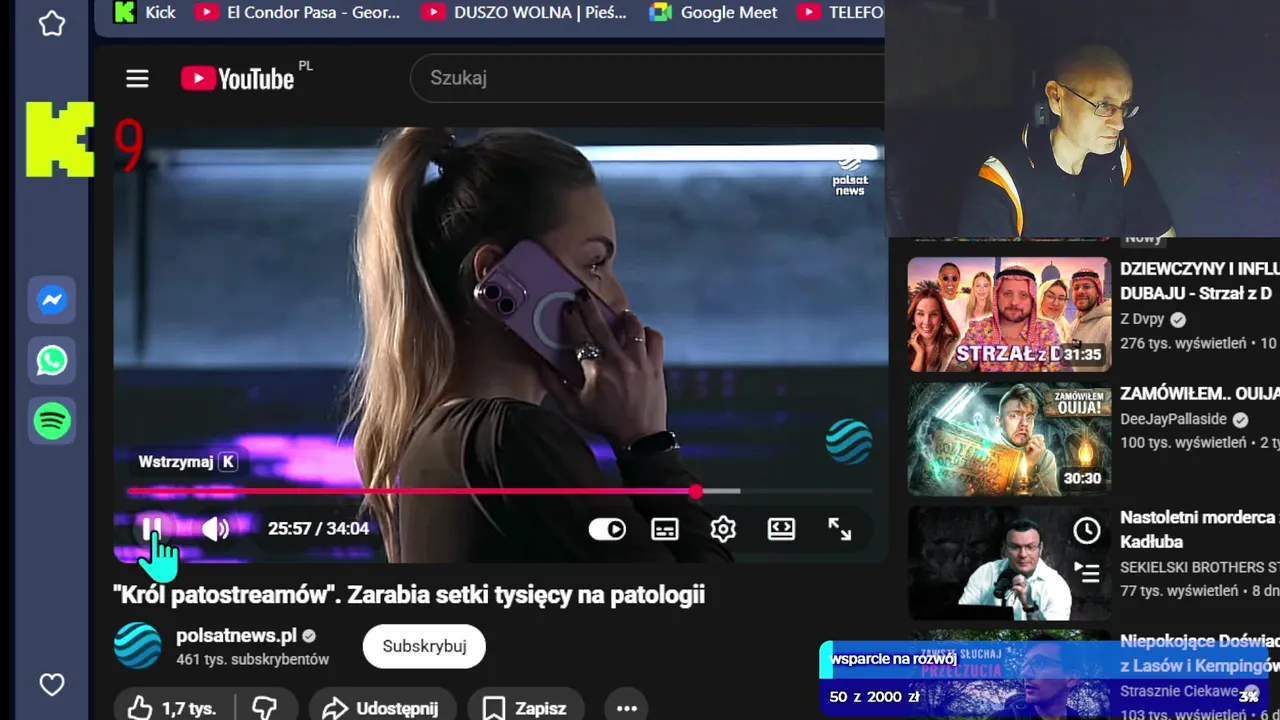Mute the video volume speaker icon
This screenshot has width=1280, height=720.
point(215,529)
